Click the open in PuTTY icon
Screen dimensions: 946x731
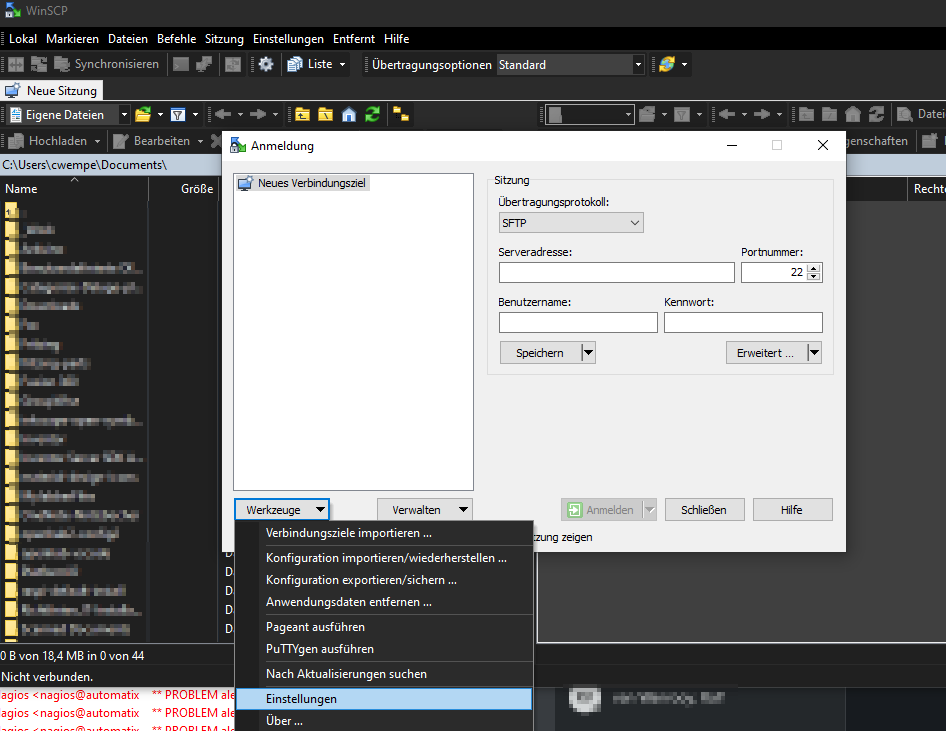point(204,64)
